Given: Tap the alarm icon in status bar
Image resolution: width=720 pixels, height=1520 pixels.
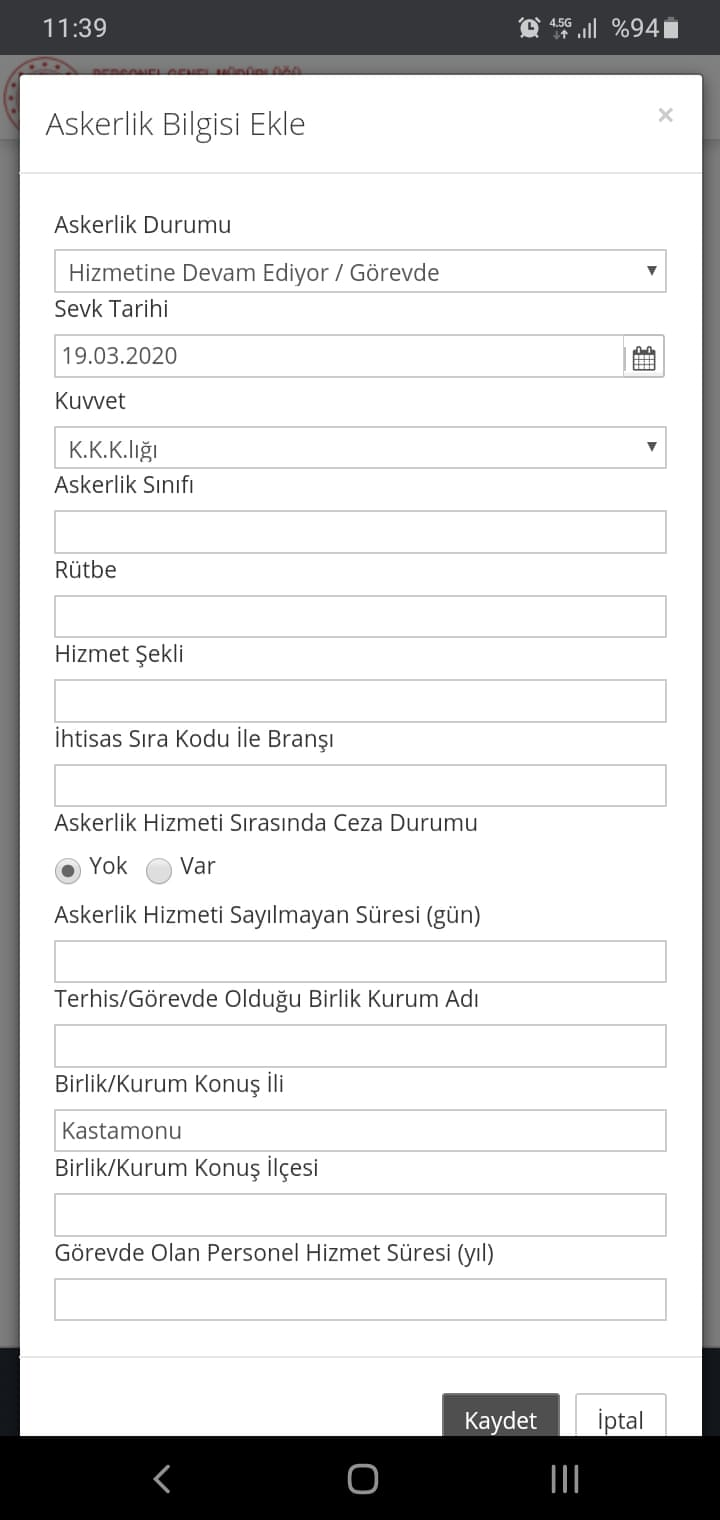Looking at the screenshot, I should pos(529,28).
